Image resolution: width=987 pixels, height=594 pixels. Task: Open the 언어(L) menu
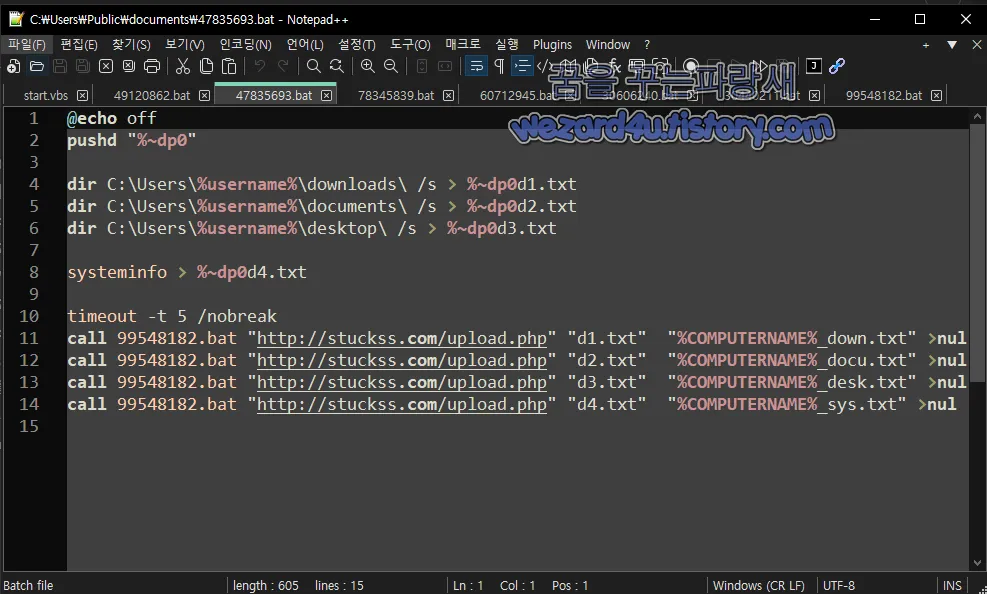click(305, 45)
